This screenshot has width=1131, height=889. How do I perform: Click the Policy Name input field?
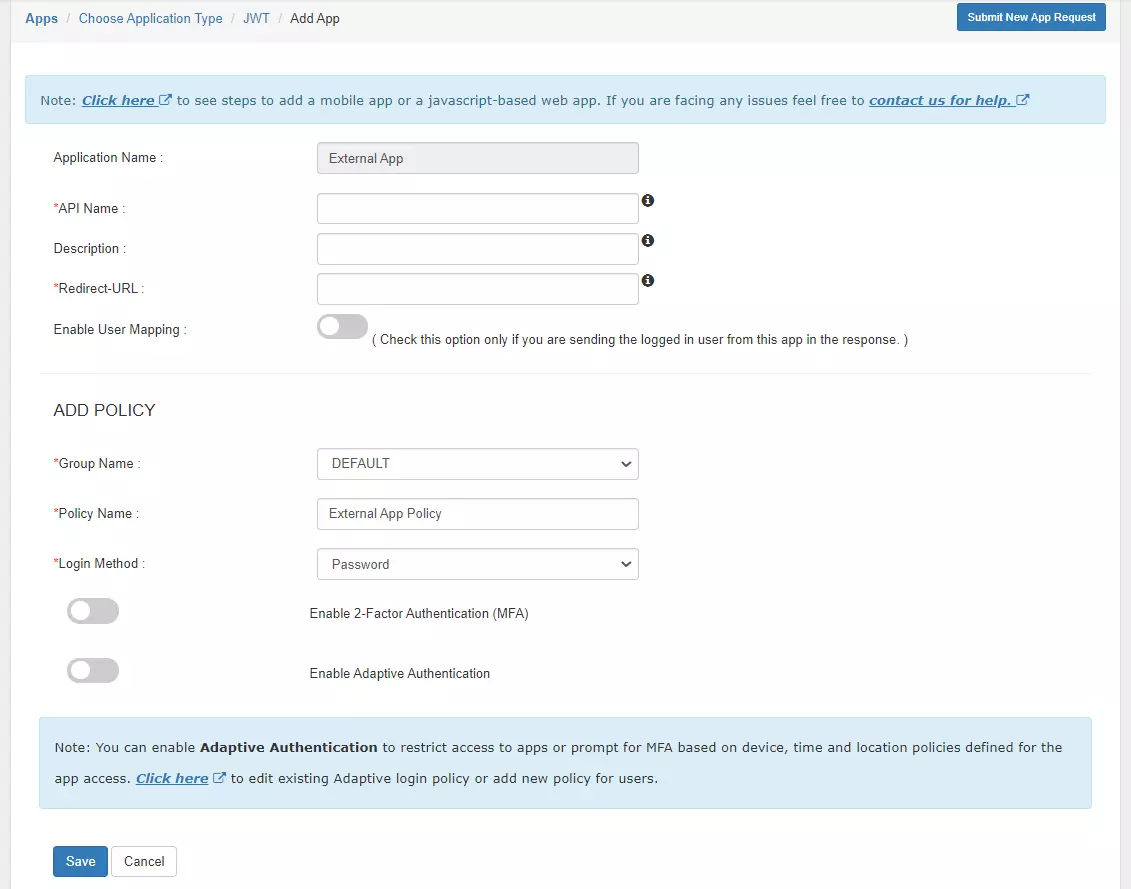(x=478, y=514)
